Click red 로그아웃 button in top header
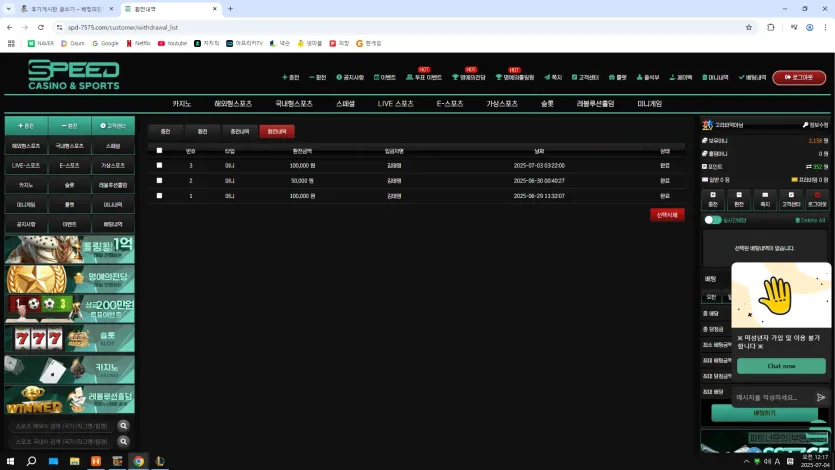Viewport: 835px width, 470px height. [799, 78]
